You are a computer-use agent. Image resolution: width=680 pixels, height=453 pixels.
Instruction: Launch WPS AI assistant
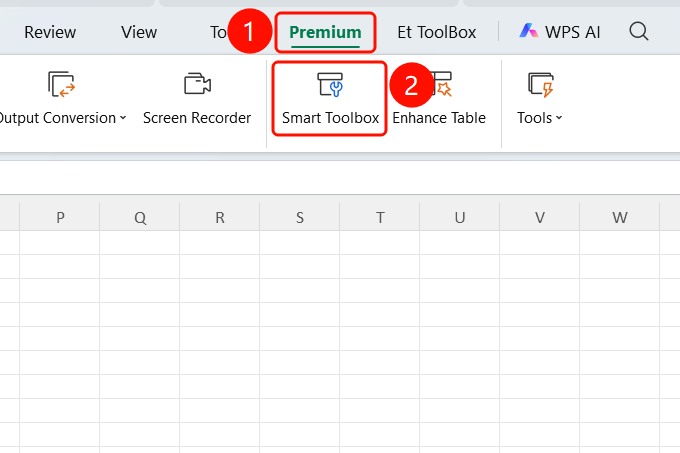(559, 32)
